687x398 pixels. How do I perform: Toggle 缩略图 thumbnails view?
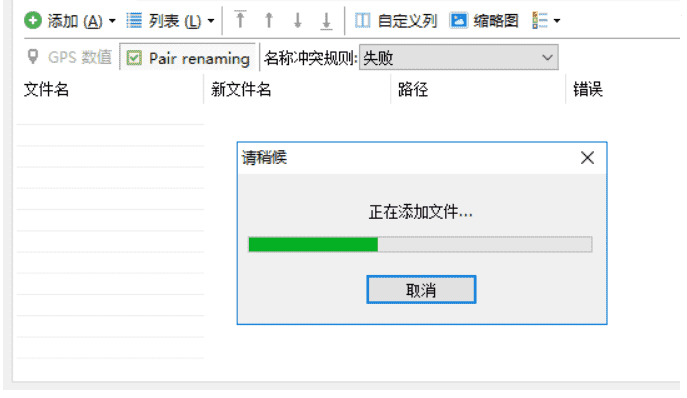[x=484, y=21]
